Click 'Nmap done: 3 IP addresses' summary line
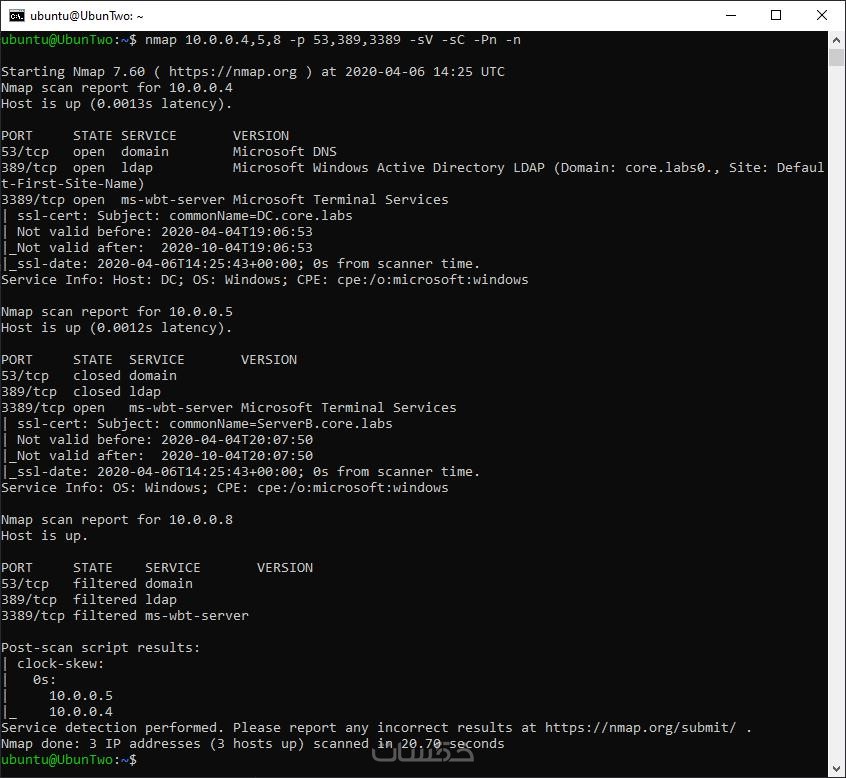The height and width of the screenshot is (778, 846). tap(253, 744)
